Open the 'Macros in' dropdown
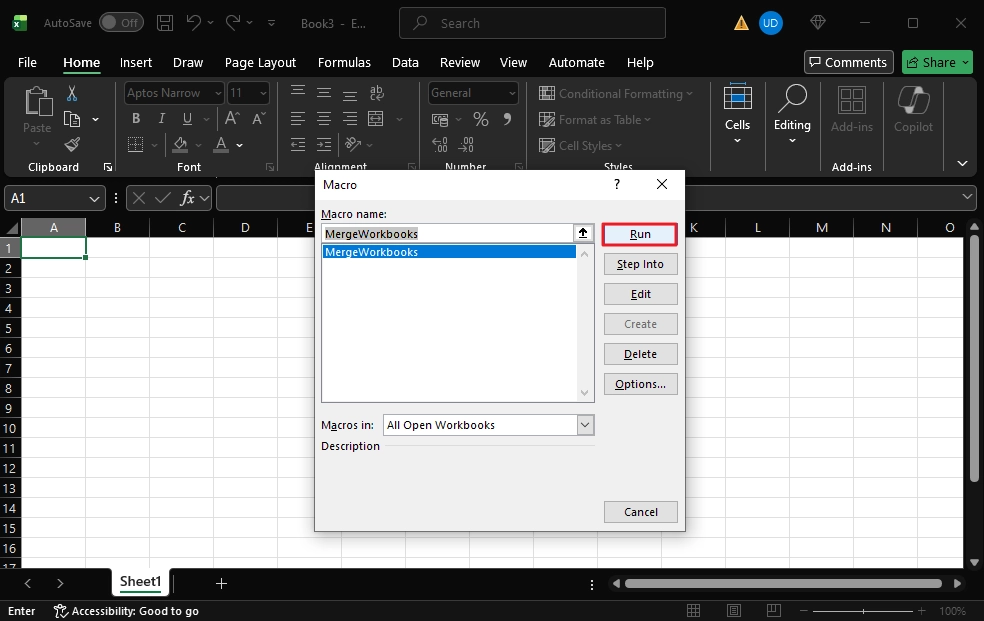984x621 pixels. (x=585, y=425)
